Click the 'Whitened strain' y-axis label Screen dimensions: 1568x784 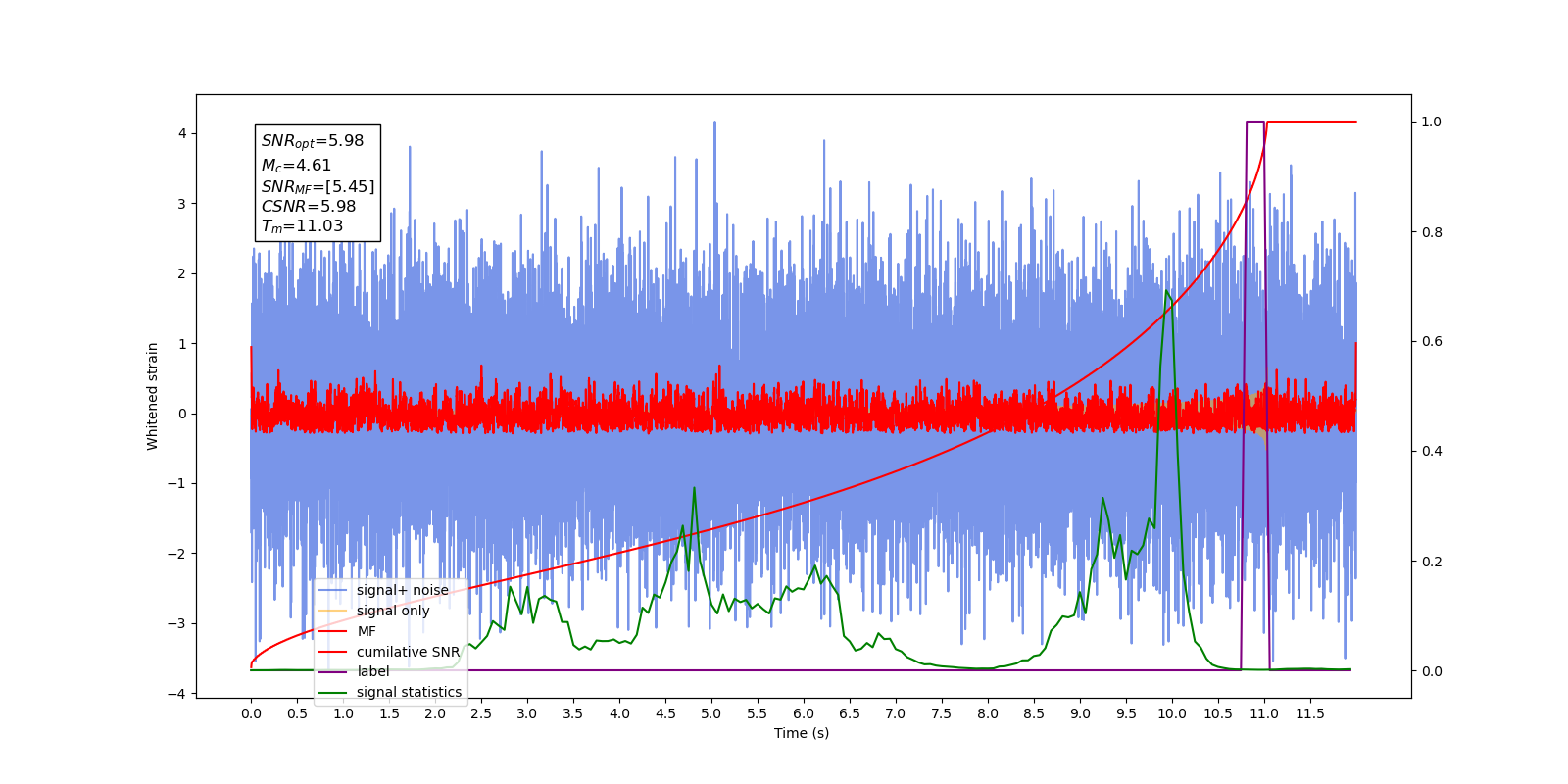[153, 396]
